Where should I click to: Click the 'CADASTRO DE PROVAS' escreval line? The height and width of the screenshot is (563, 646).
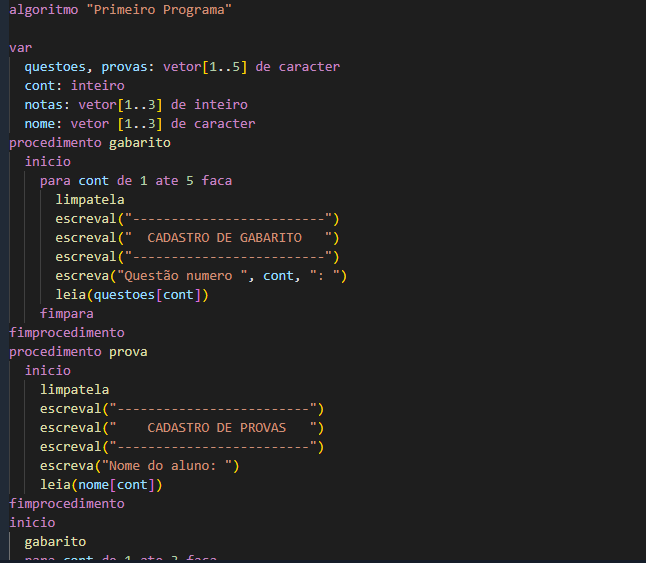tap(182, 428)
